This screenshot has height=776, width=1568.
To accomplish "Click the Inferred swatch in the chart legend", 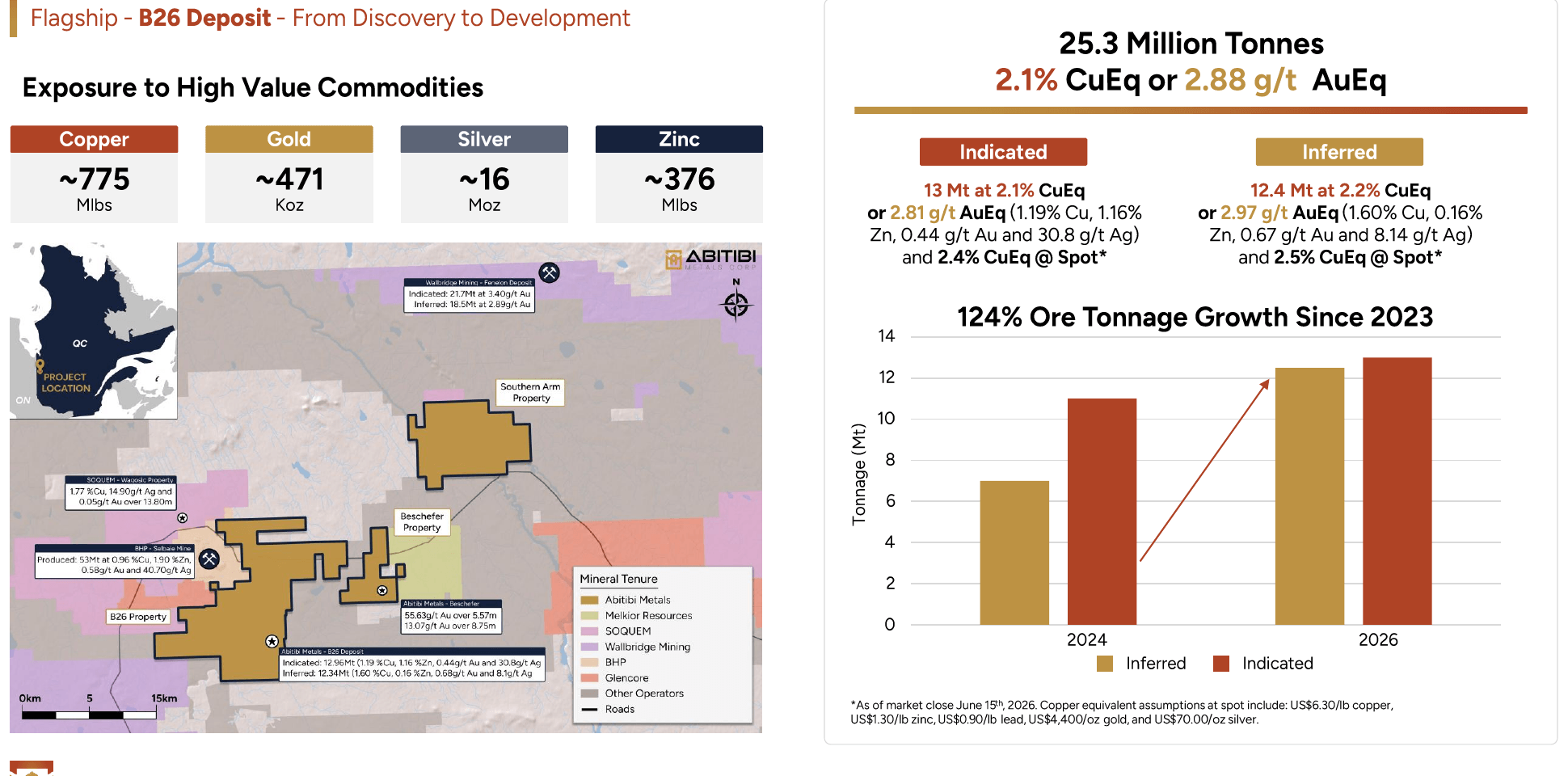I will click(1105, 664).
